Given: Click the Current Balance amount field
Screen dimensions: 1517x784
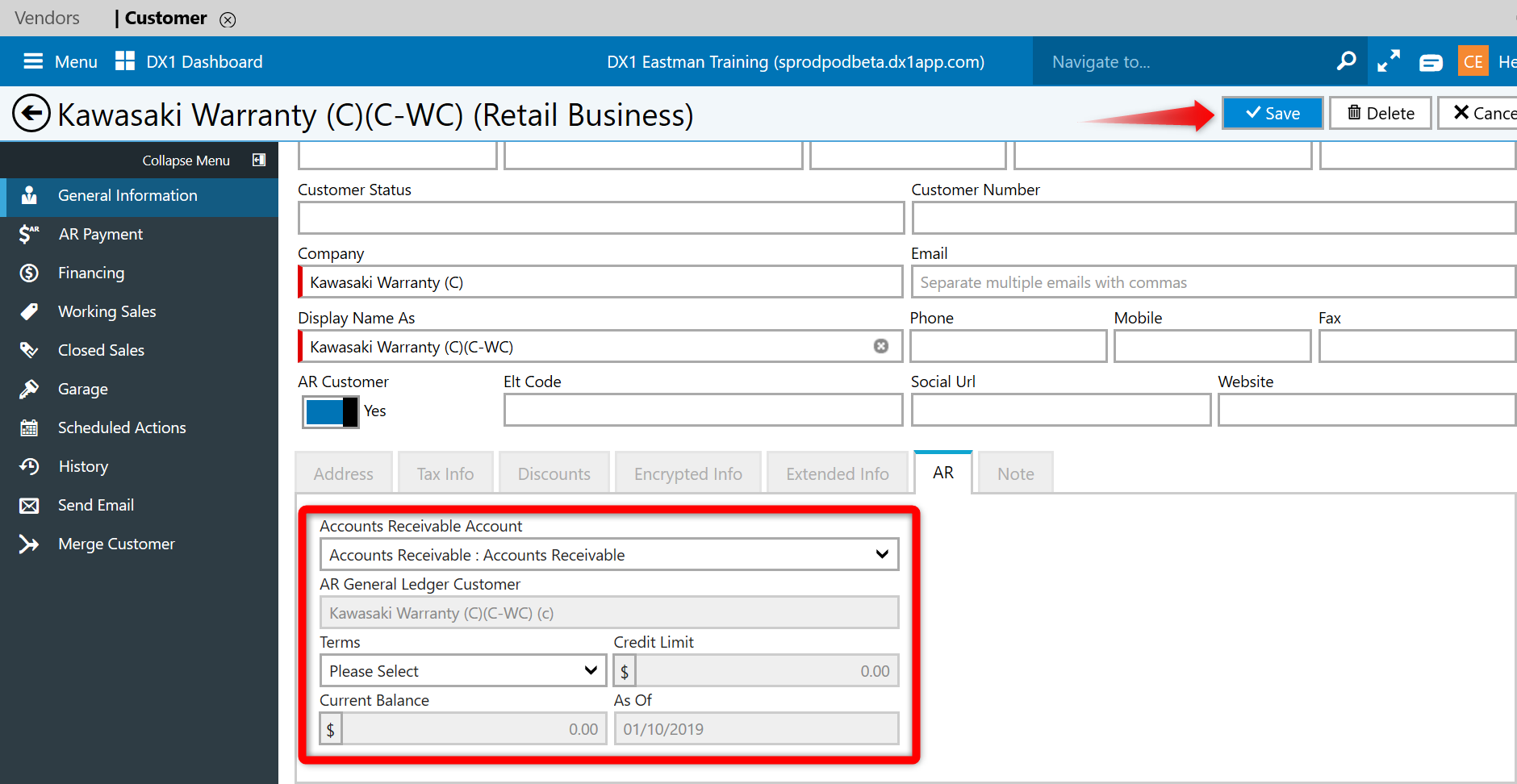Looking at the screenshot, I should (x=474, y=729).
